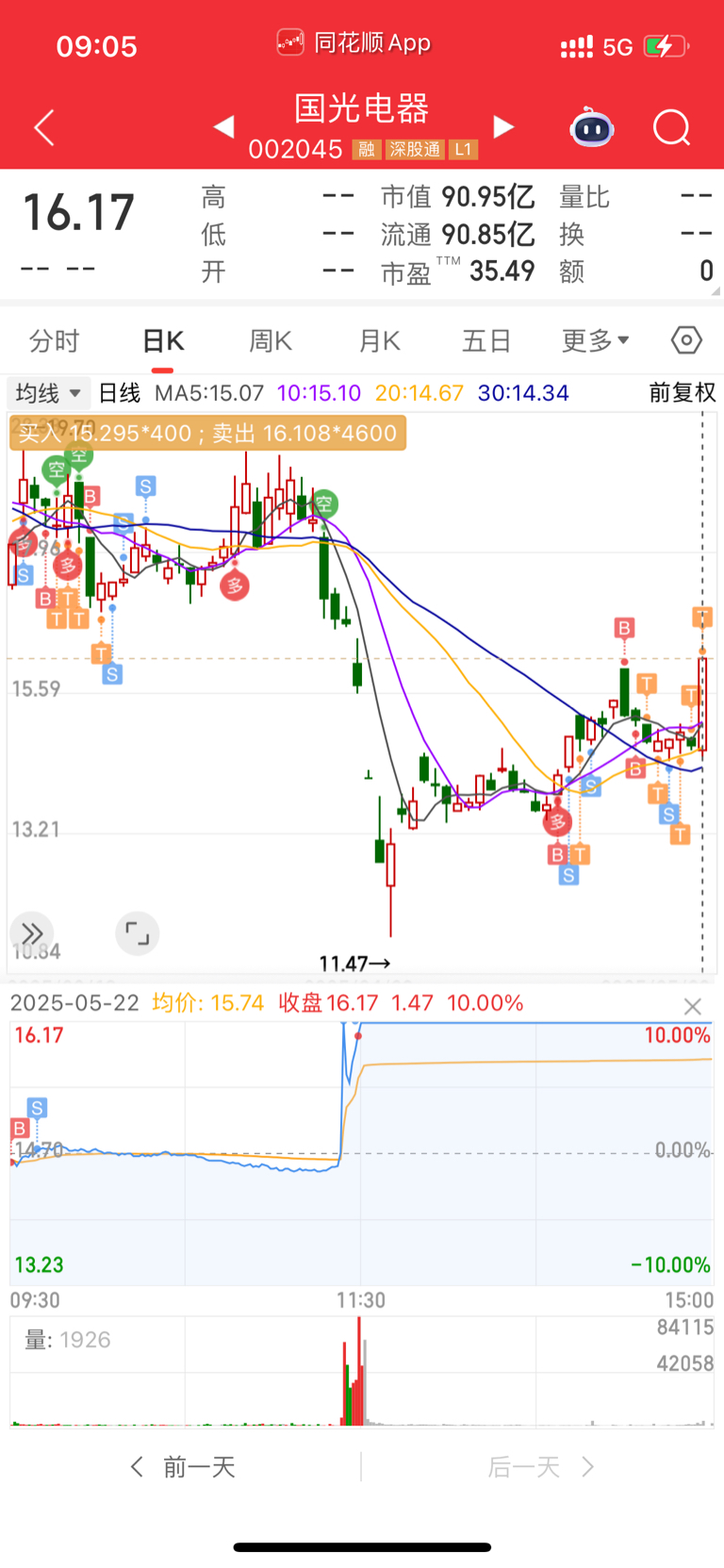Tap the 11.47 low price label
Screen dimensions: 724x1568
tap(354, 963)
